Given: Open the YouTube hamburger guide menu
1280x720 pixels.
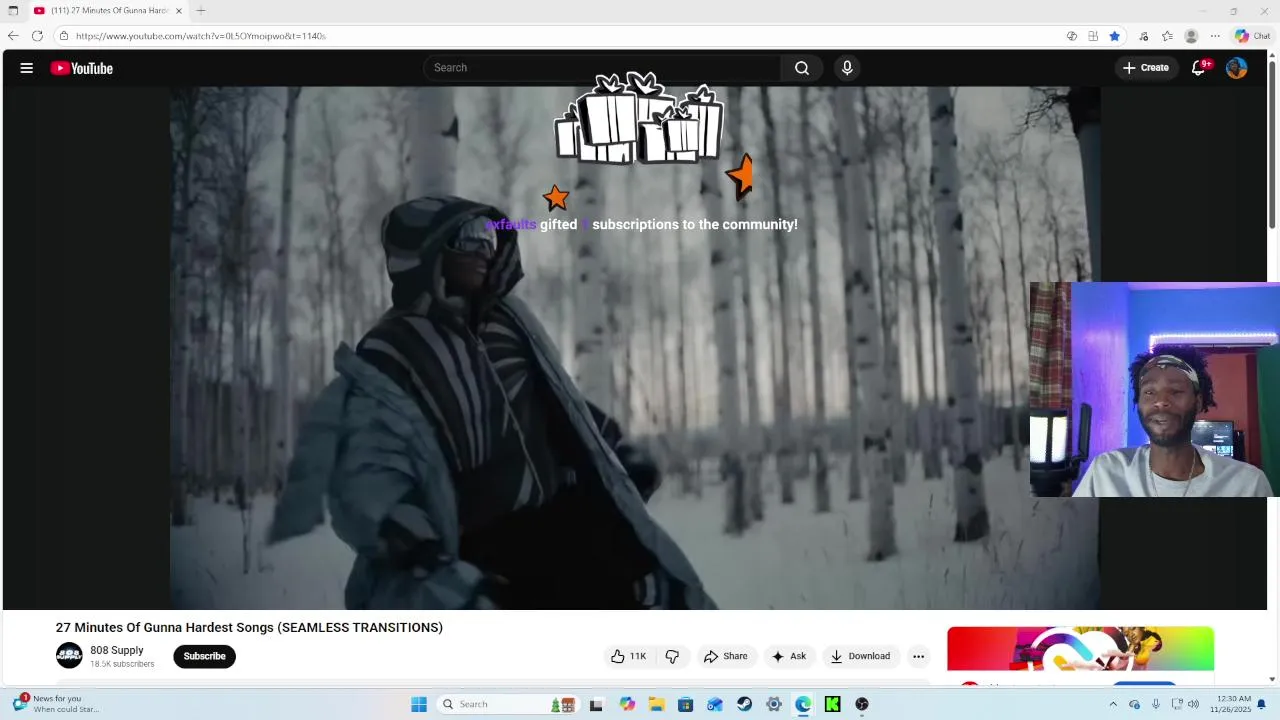Looking at the screenshot, I should pos(27,68).
